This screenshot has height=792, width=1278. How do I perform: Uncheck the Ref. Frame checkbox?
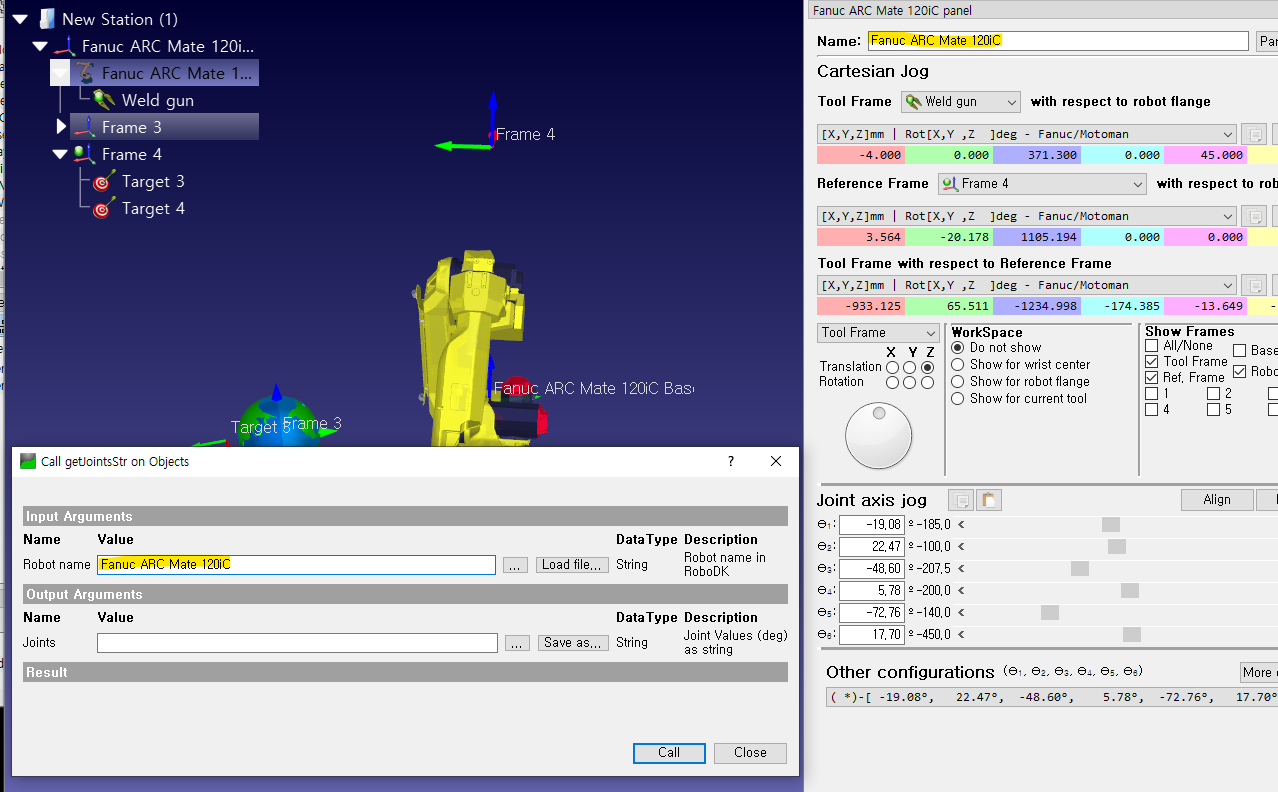[1151, 377]
